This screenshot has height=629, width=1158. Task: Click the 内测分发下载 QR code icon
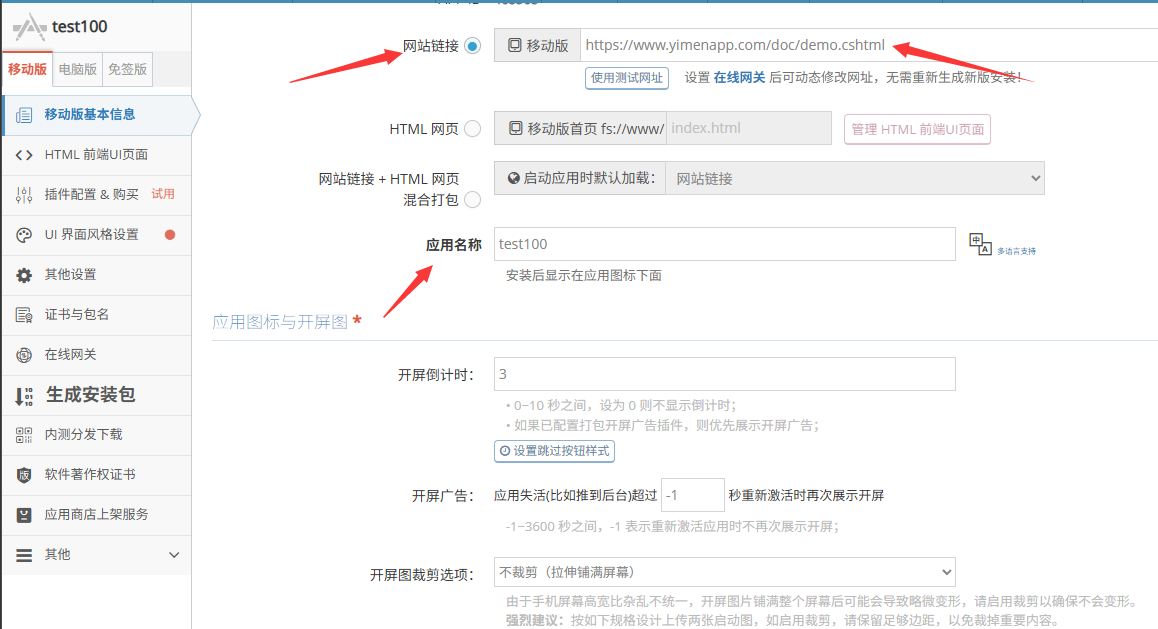point(24,435)
